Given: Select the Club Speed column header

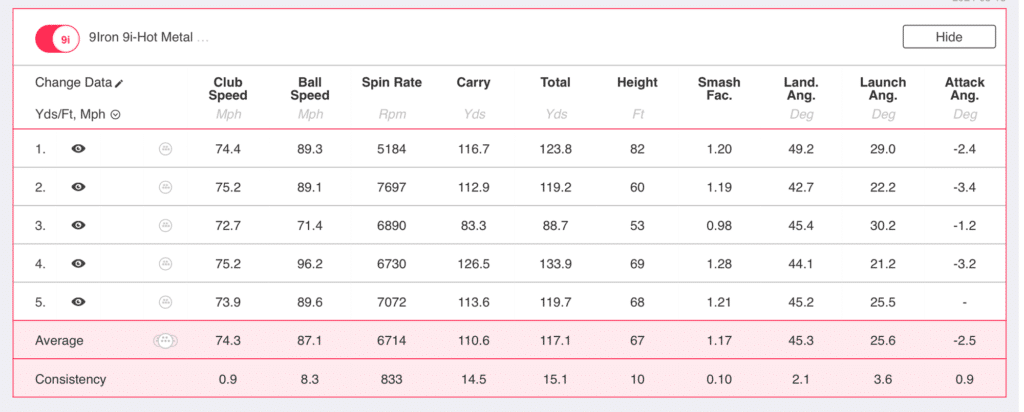Looking at the screenshot, I should [227, 89].
